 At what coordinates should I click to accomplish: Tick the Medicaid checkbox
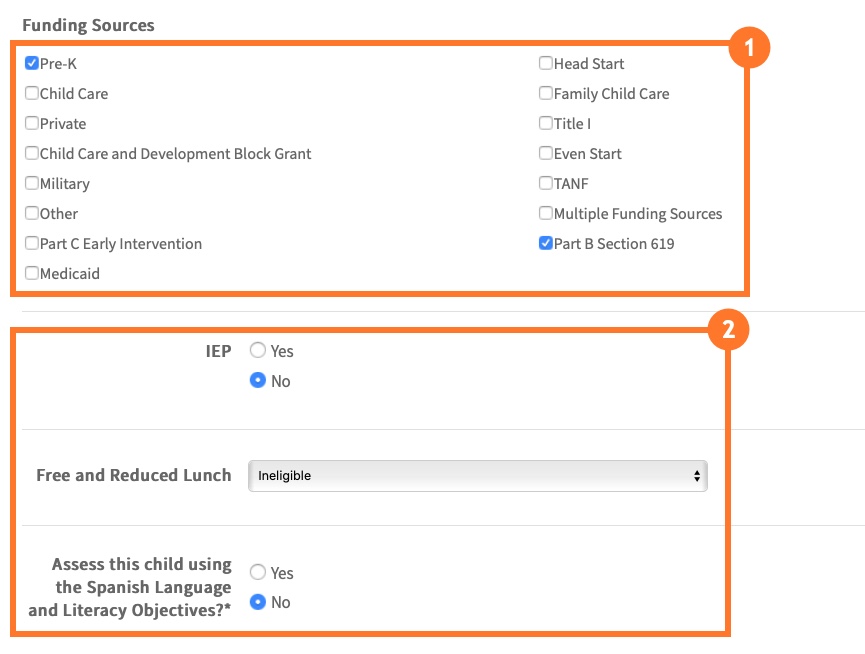pyautogui.click(x=32, y=274)
